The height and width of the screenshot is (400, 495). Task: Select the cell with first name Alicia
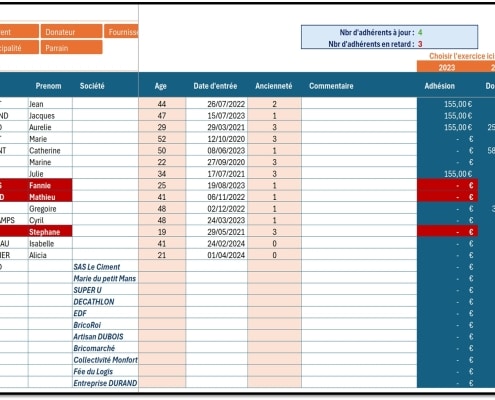coord(50,255)
